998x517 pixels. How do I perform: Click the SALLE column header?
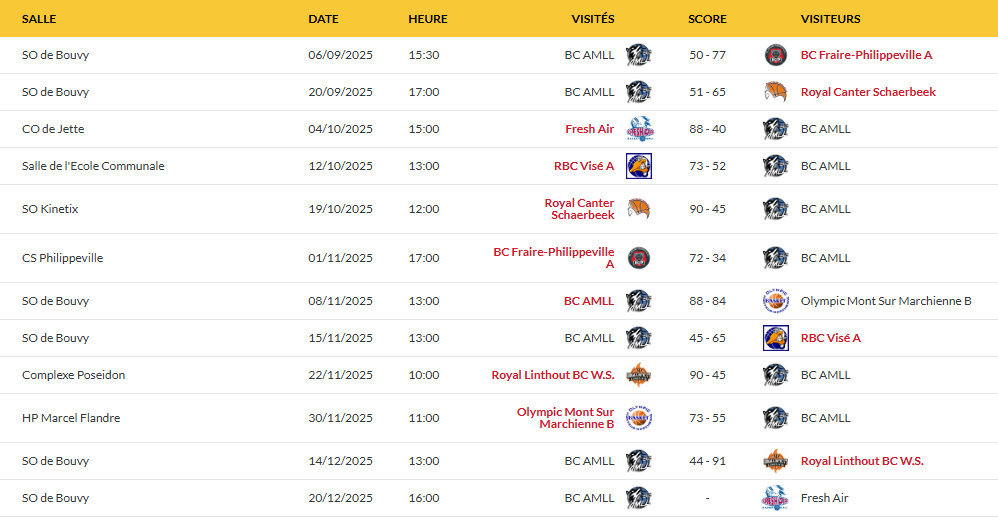39,19
